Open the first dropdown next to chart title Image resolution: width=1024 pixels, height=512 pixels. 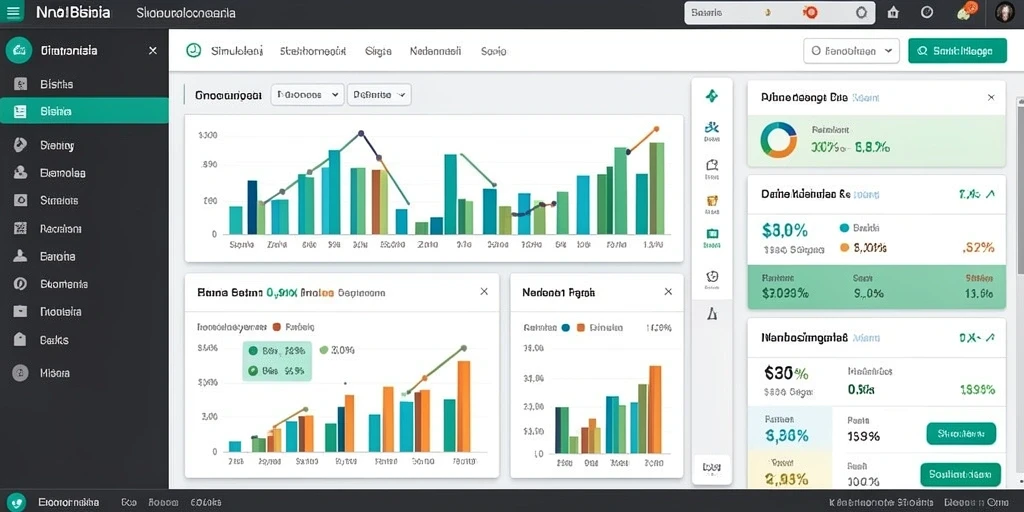pyautogui.click(x=307, y=95)
